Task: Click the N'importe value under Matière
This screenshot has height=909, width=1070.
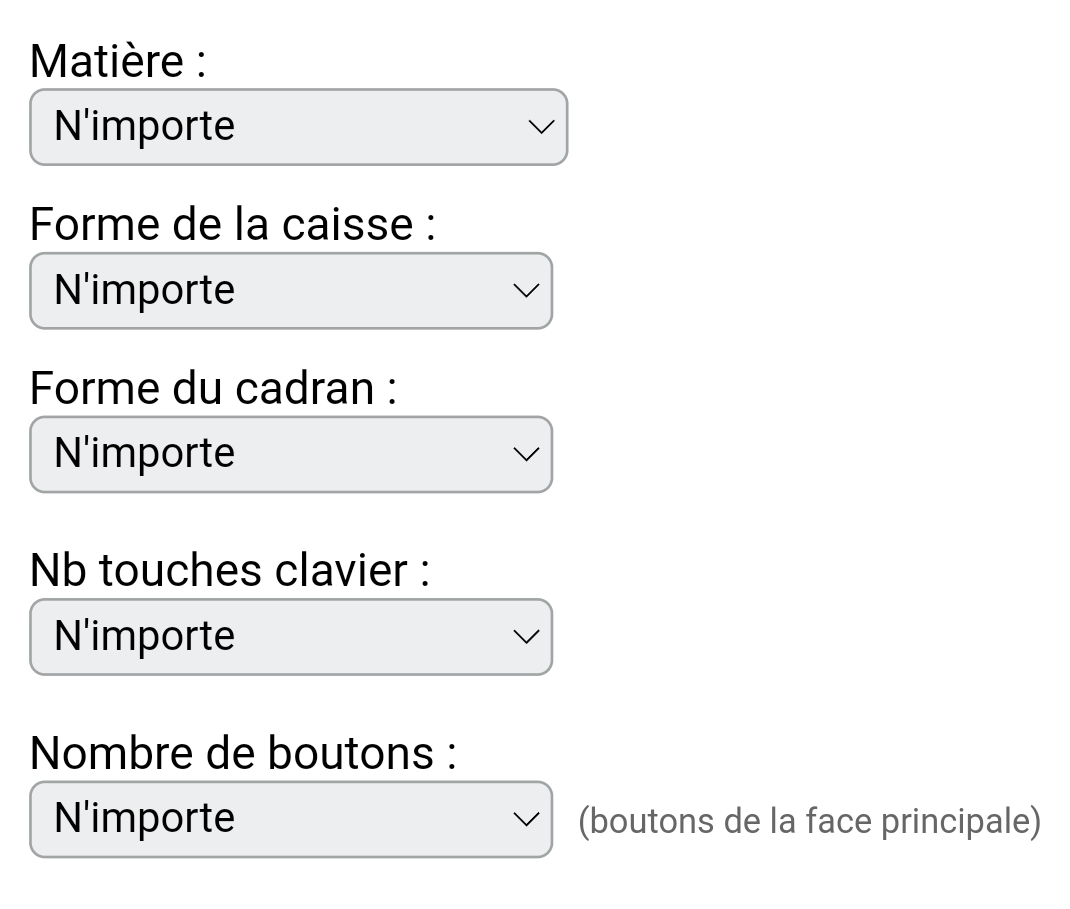Action: click(144, 127)
